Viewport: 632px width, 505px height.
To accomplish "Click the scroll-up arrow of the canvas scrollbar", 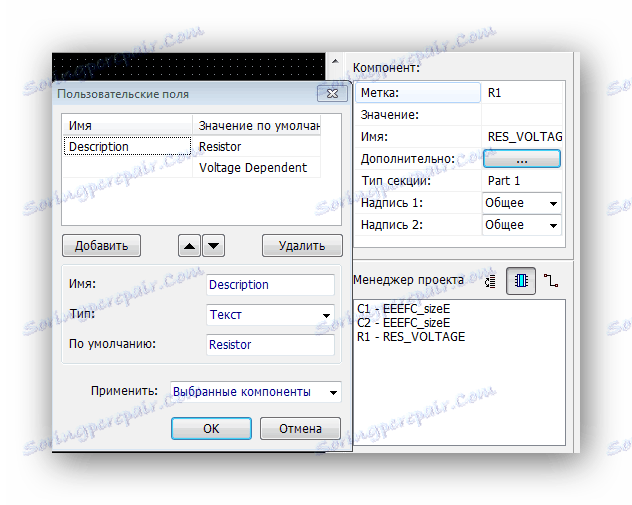I will click(335, 61).
